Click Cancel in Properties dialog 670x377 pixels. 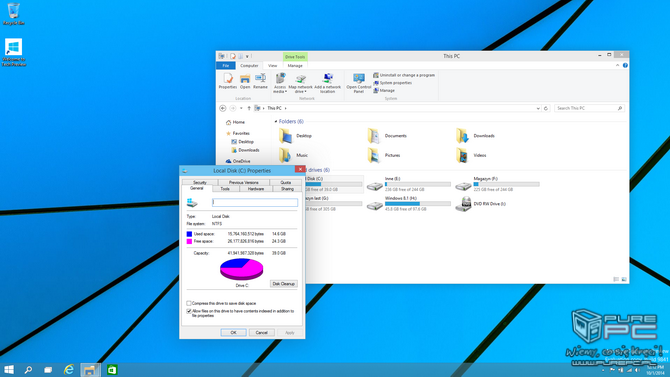(x=262, y=333)
